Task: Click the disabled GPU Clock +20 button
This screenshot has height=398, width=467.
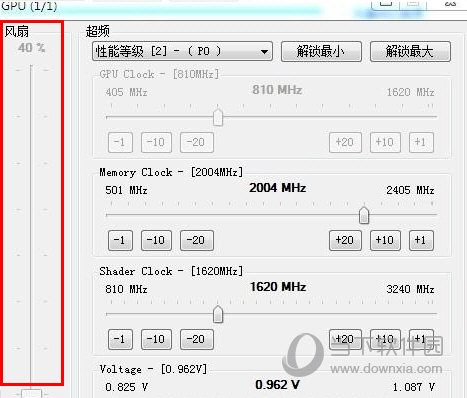Action: [x=345, y=142]
